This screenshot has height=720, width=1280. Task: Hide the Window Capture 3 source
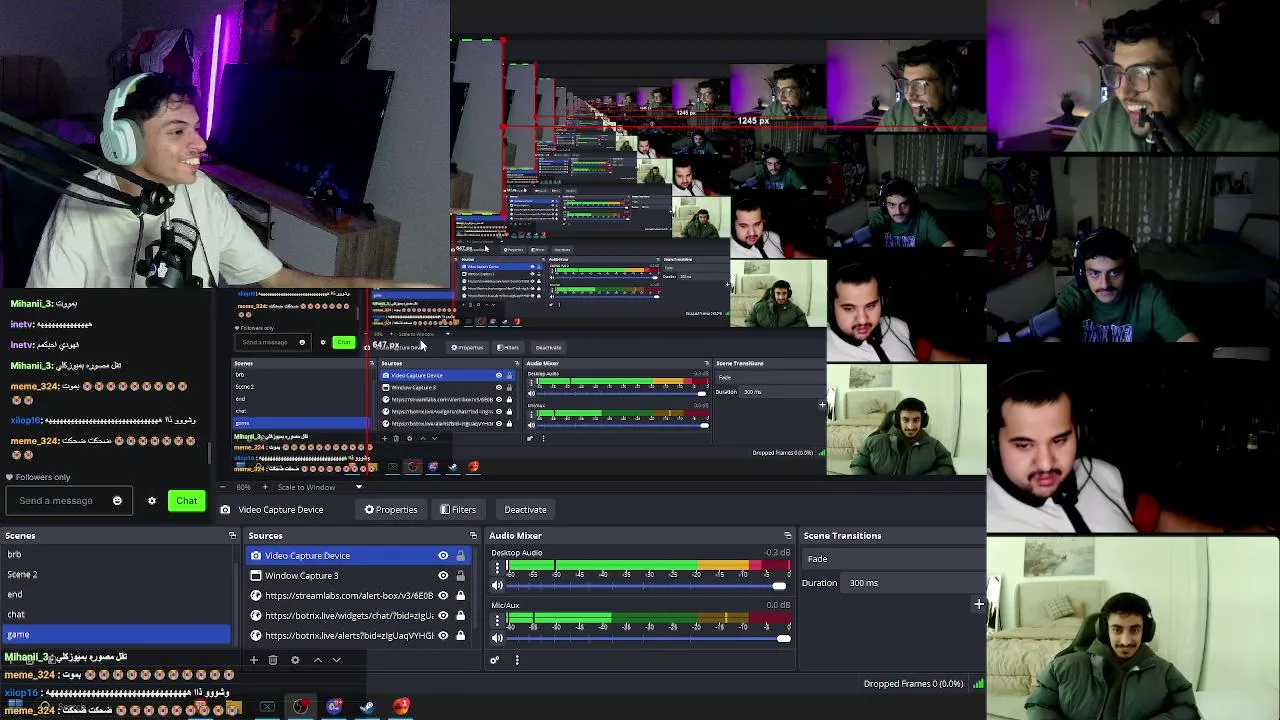coord(443,576)
